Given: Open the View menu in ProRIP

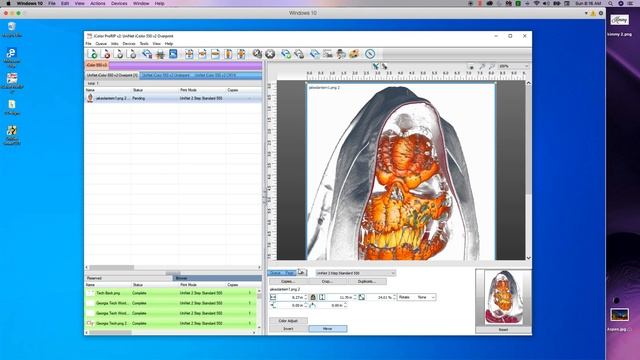Looking at the screenshot, I should pos(156,44).
